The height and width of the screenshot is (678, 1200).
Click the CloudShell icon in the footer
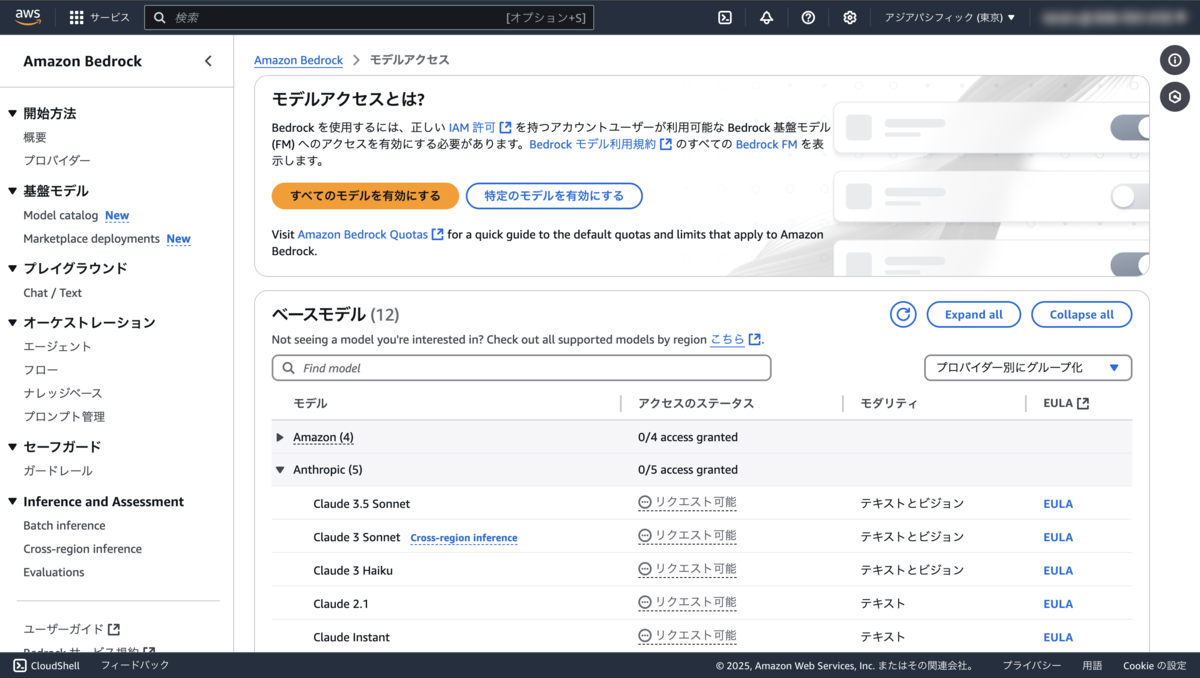tap(20, 665)
